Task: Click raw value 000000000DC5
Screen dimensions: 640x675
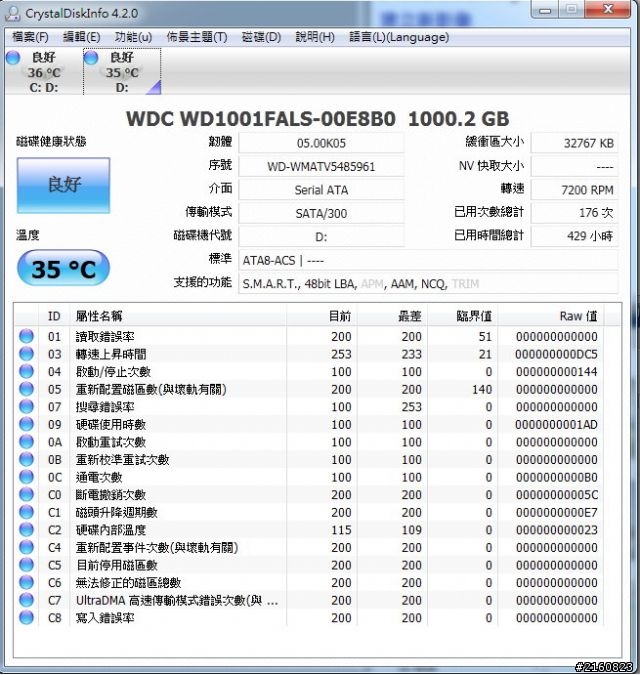Action: (556, 354)
